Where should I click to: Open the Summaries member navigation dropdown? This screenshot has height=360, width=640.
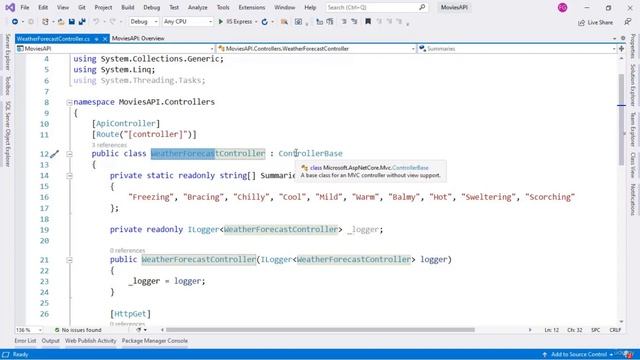click(517, 49)
